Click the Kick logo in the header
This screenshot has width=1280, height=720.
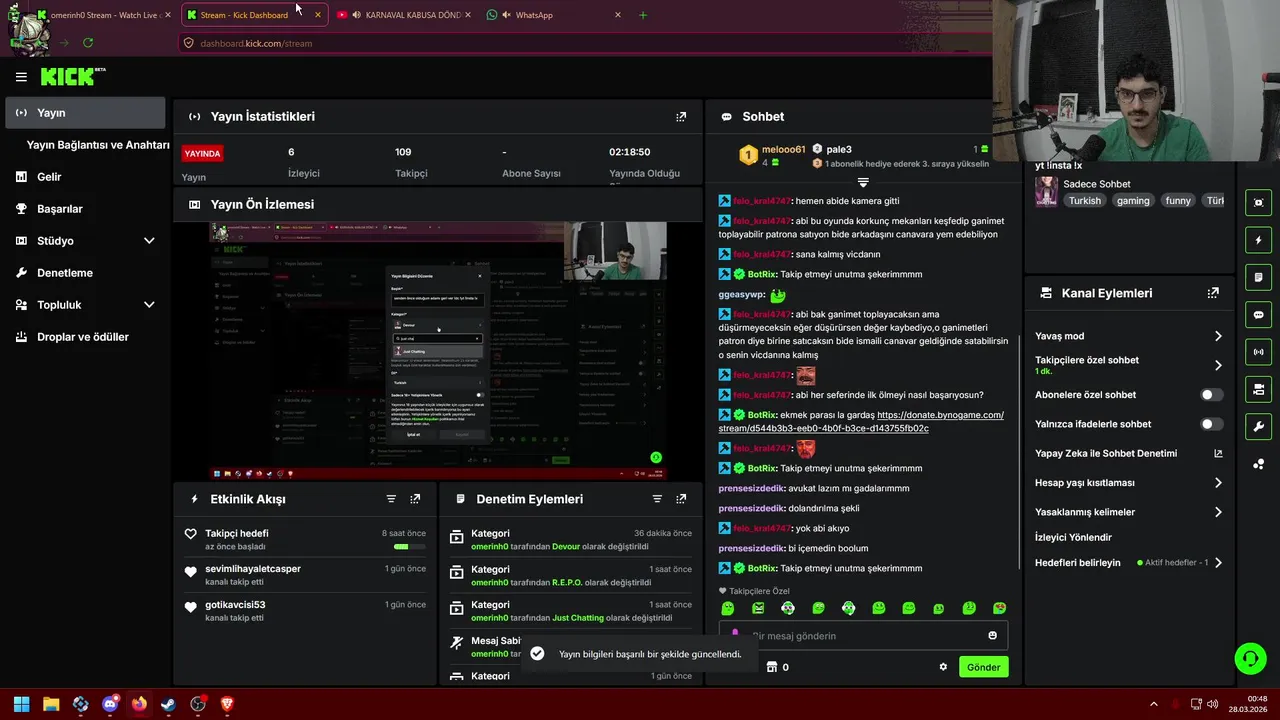tap(72, 76)
